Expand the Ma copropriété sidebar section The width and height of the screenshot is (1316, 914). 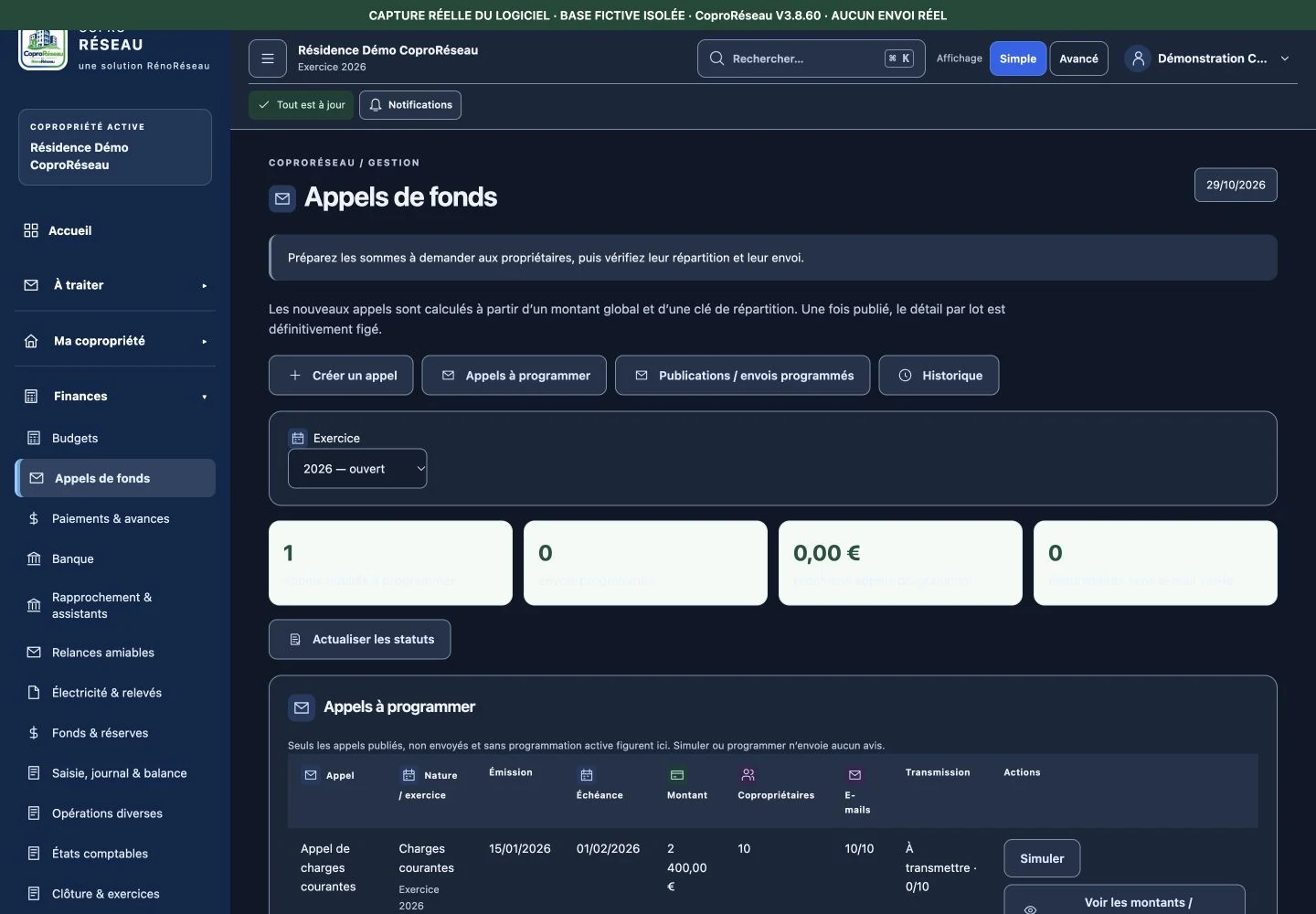[115, 341]
